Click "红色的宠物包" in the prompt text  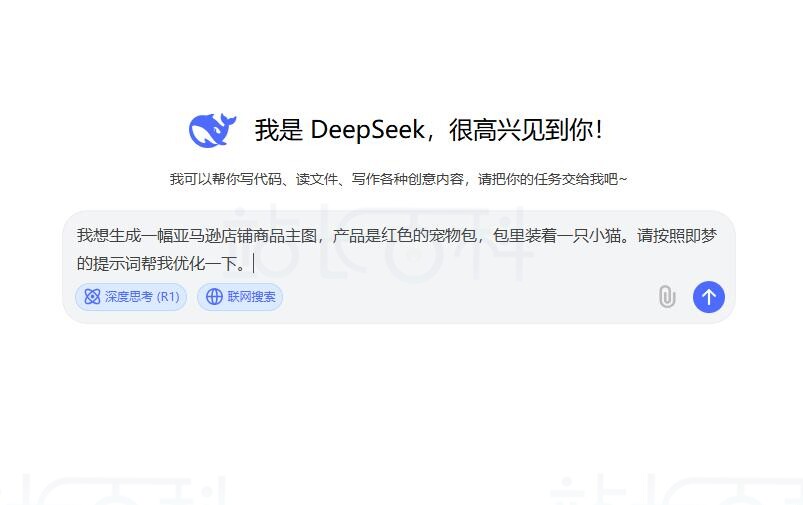click(x=429, y=236)
